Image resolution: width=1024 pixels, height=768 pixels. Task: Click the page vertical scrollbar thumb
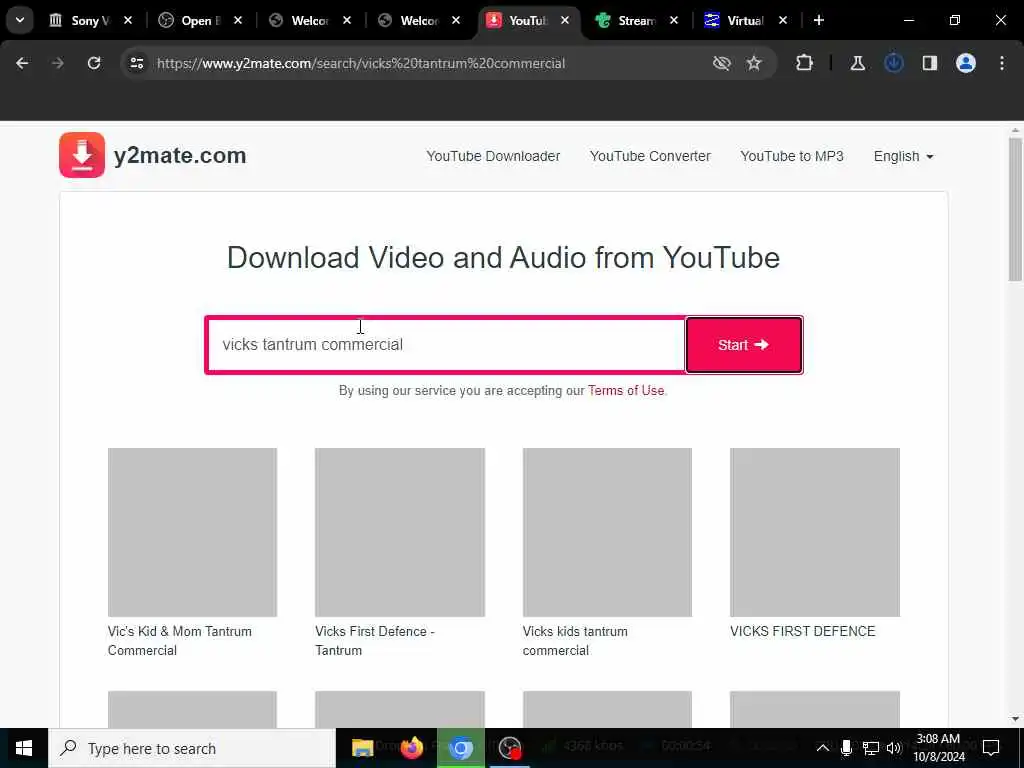click(x=1015, y=209)
